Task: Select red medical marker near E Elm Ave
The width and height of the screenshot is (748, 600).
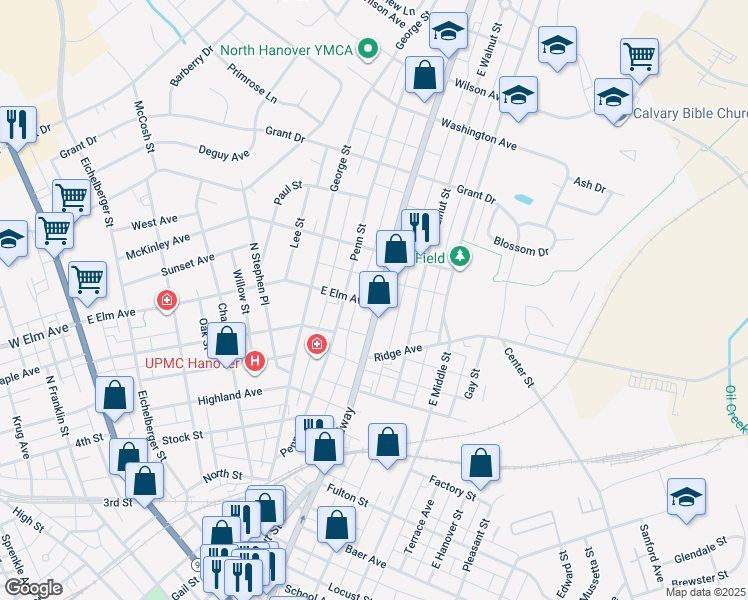Action: 166,300
